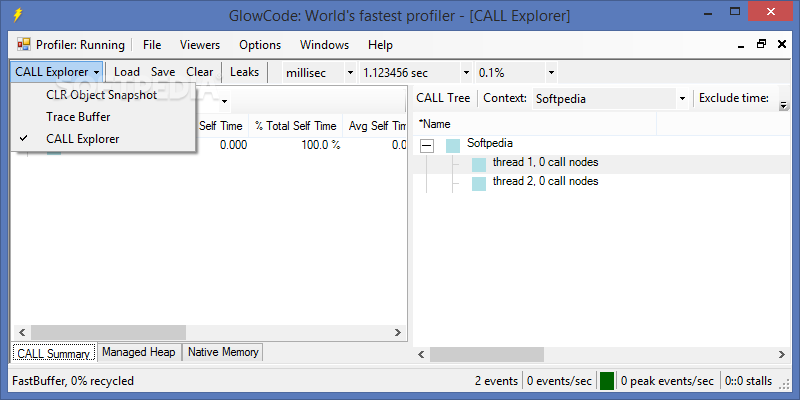Collapse the Softpedia tree node
800x400 pixels.
coord(427,146)
